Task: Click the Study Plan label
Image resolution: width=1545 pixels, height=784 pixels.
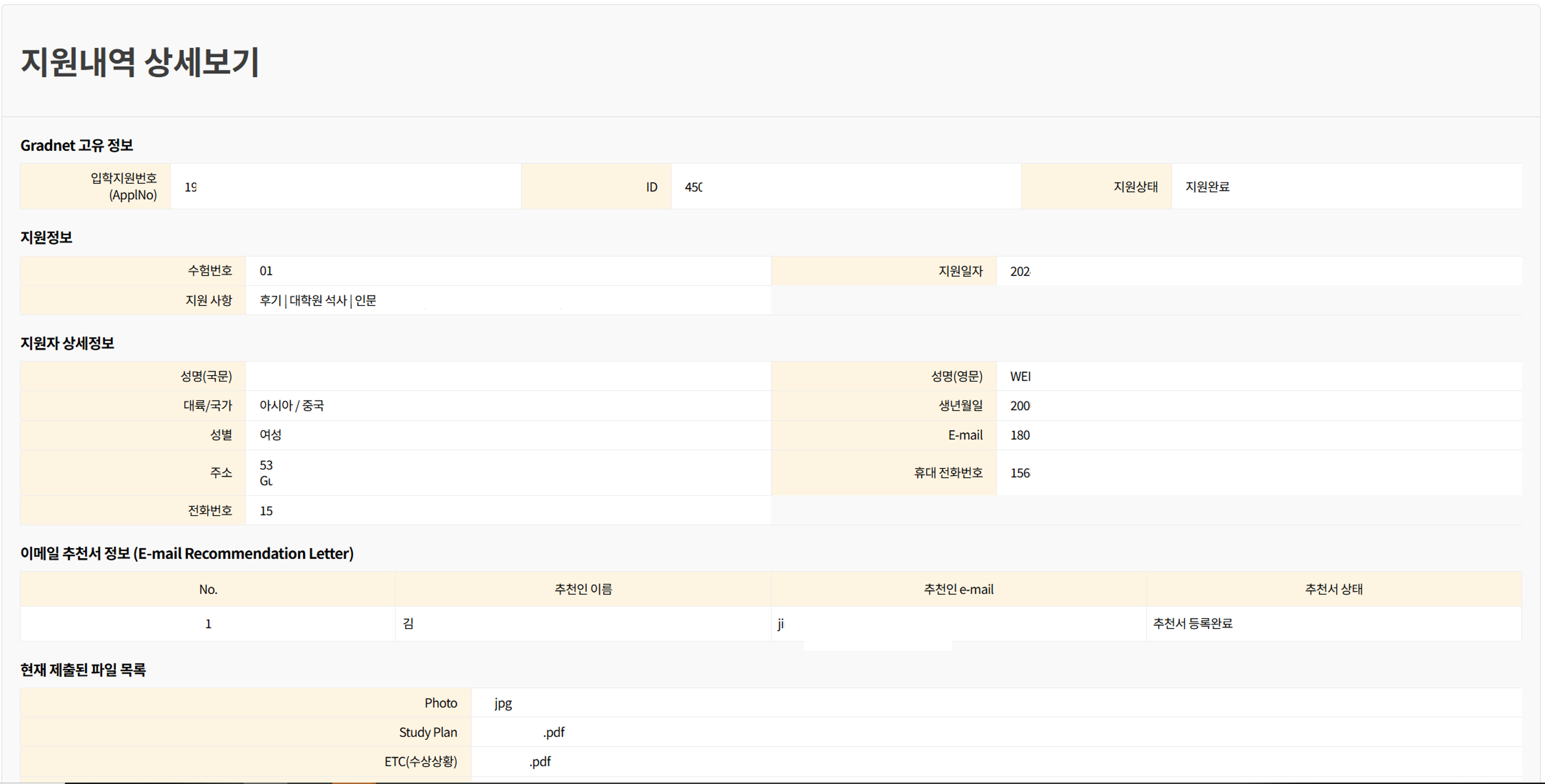Action: [428, 732]
